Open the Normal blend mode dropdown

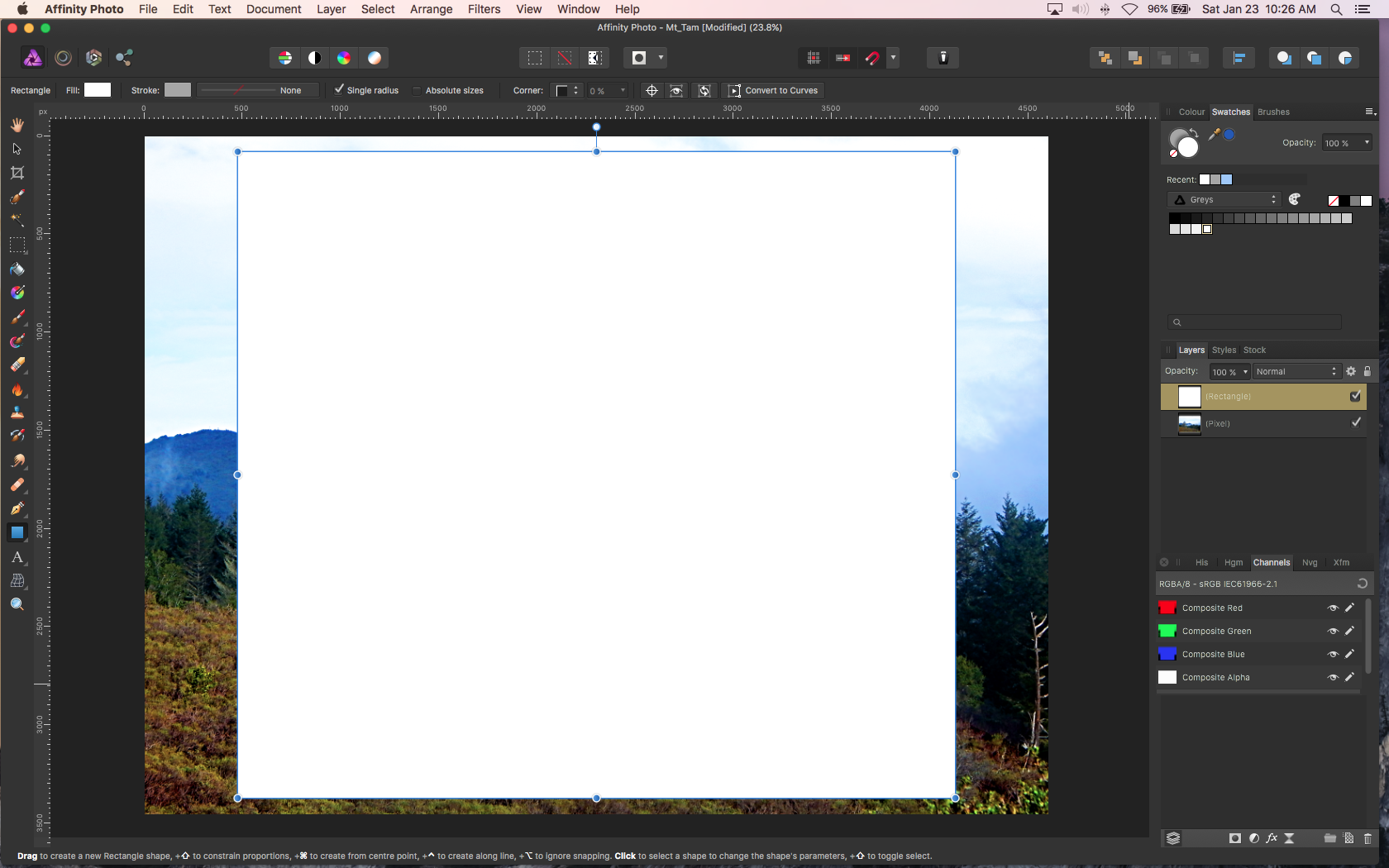(x=1296, y=372)
